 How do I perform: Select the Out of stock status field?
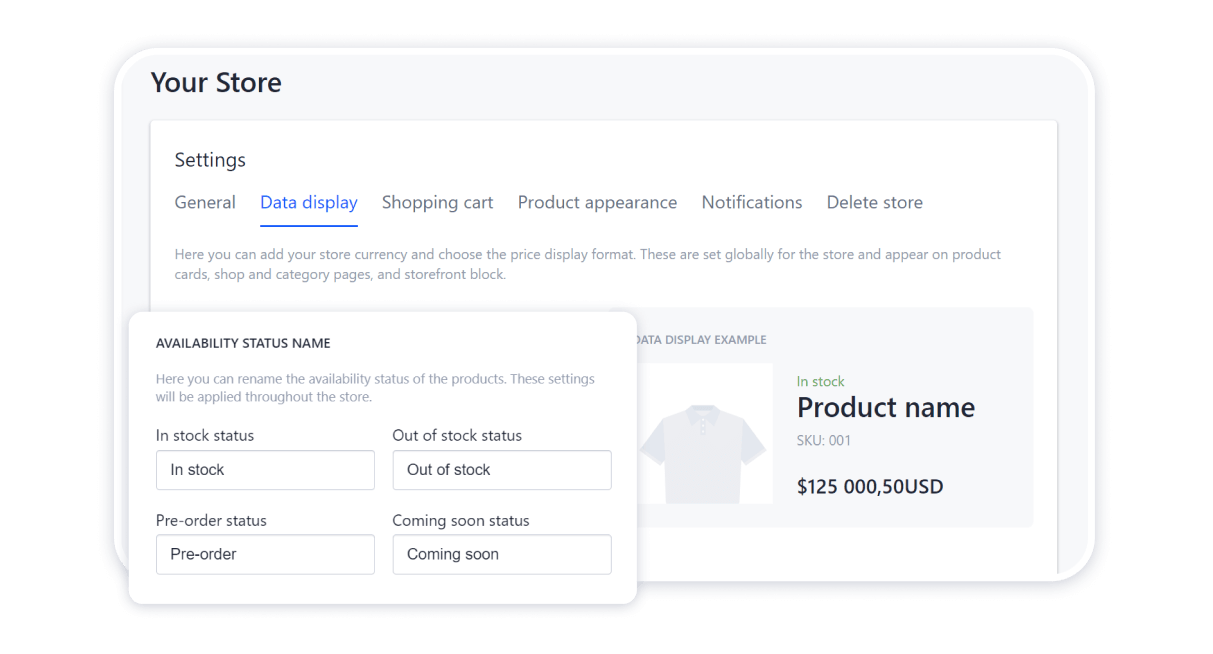pos(501,470)
